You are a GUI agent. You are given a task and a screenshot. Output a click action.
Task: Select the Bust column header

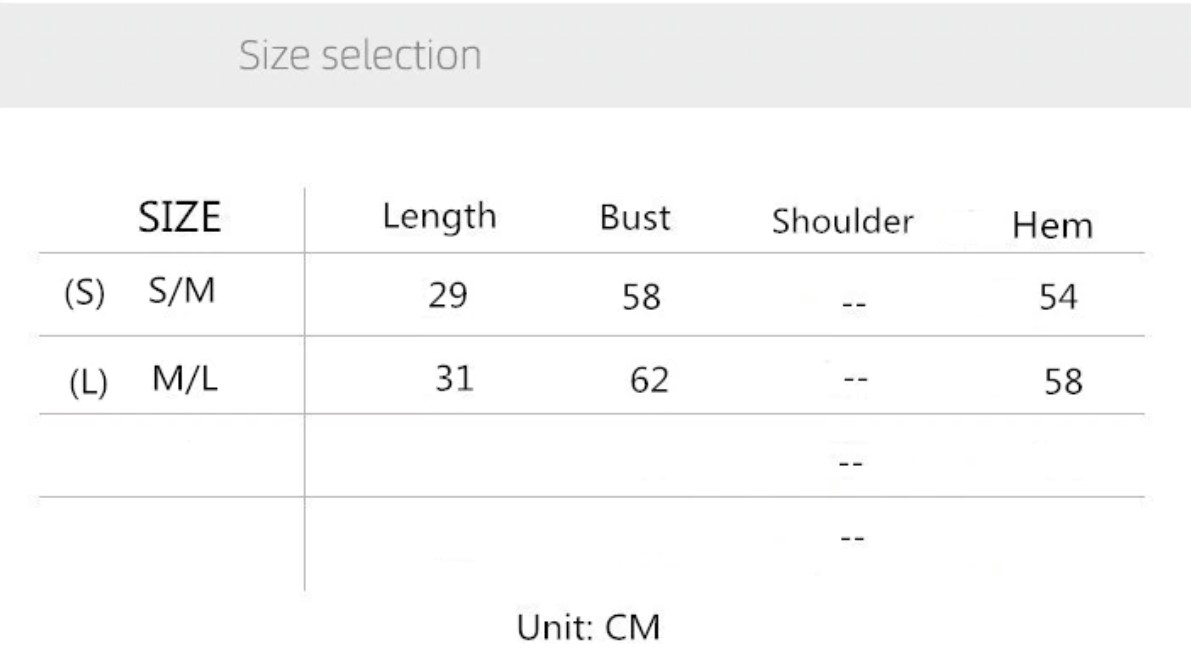[x=634, y=219]
